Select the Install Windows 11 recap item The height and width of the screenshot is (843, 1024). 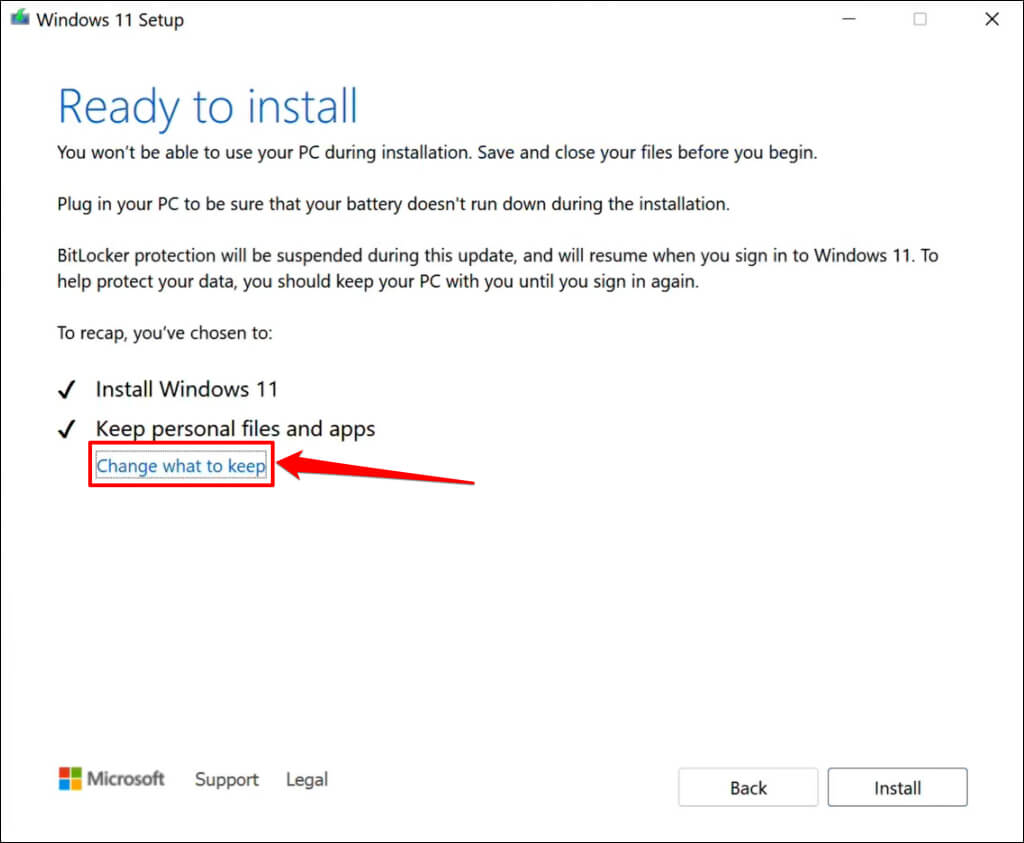(x=187, y=389)
